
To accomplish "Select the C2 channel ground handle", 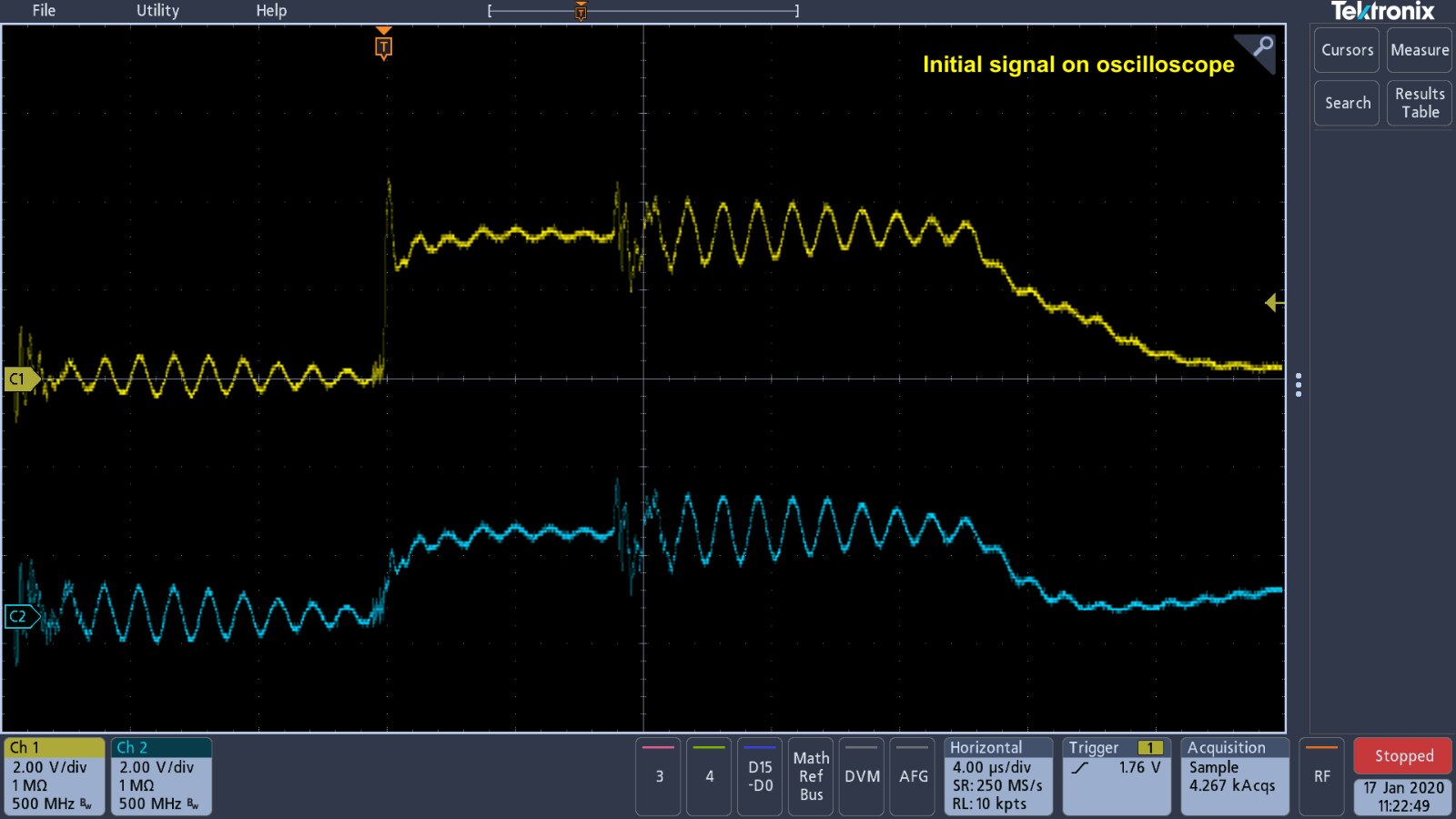I will (x=20, y=616).
